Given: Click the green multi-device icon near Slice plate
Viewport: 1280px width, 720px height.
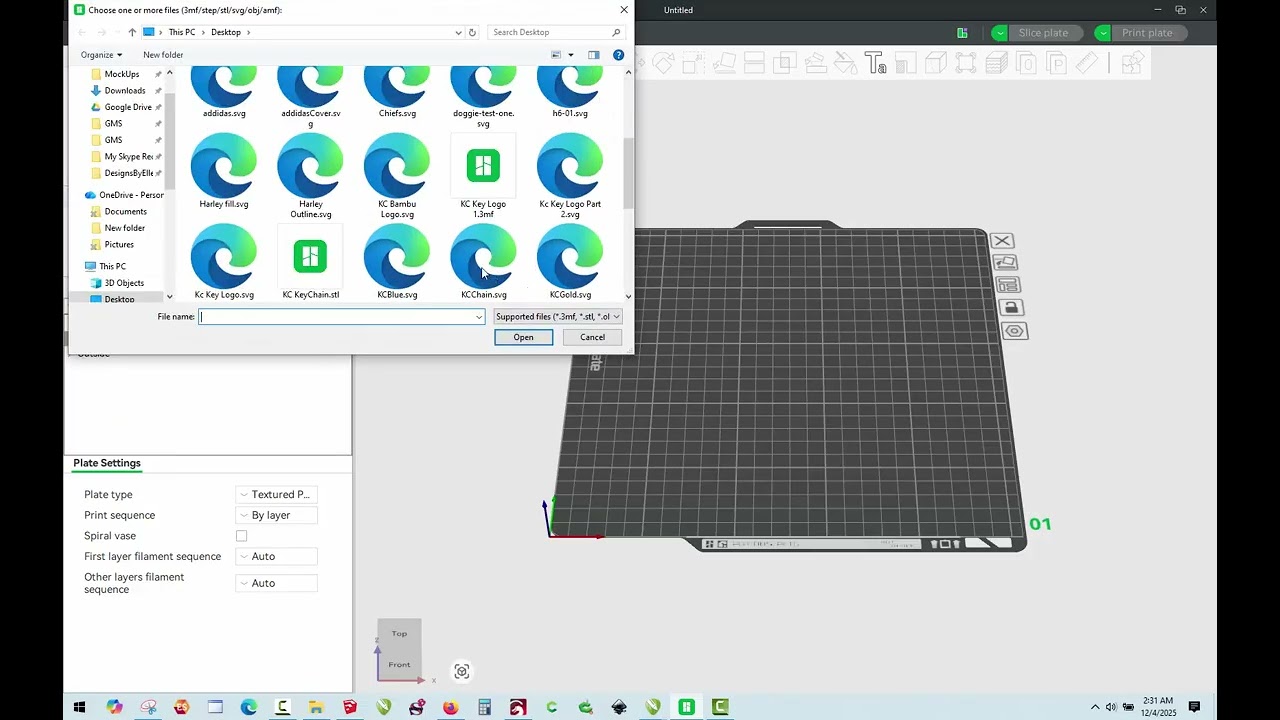Looking at the screenshot, I should (x=962, y=33).
